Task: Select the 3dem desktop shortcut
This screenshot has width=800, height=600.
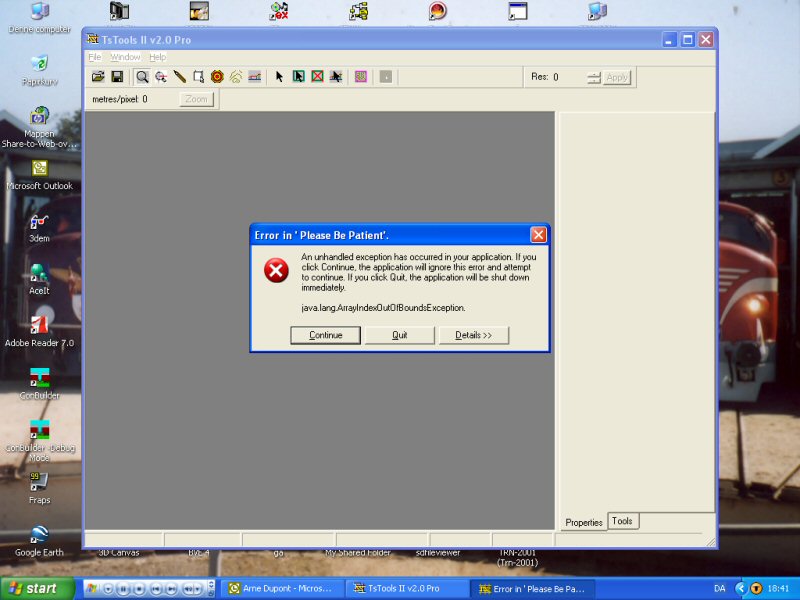Action: pos(39,228)
